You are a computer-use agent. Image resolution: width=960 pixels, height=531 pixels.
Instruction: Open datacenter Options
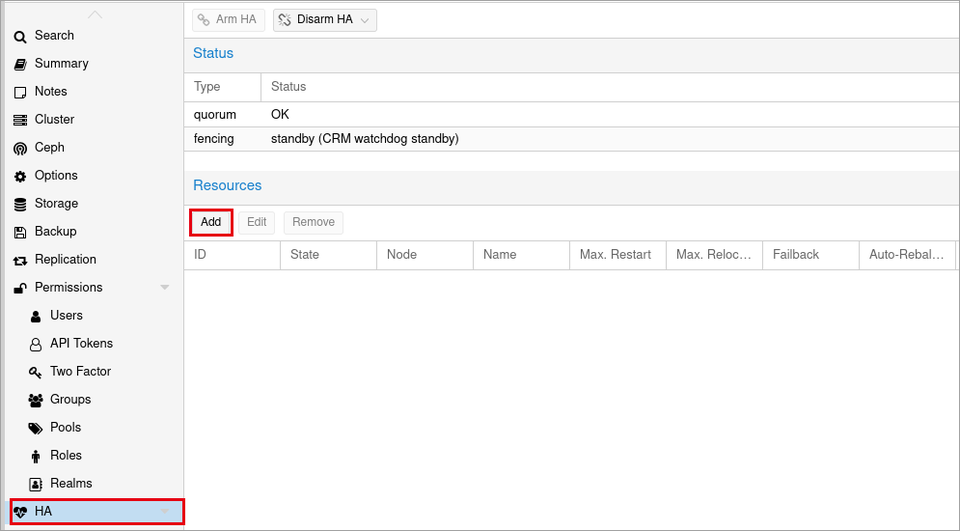[94, 176]
